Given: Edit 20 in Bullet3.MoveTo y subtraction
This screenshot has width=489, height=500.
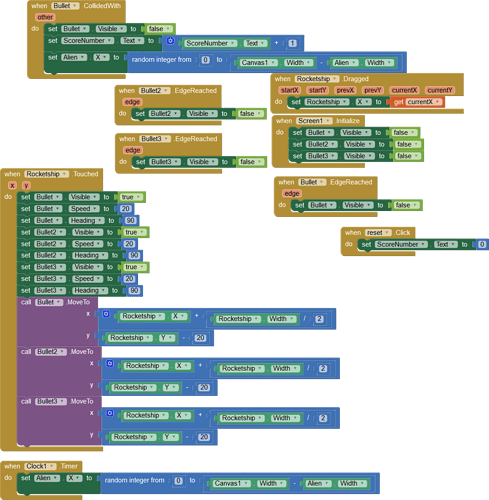Looking at the screenshot, I should [x=204, y=437].
